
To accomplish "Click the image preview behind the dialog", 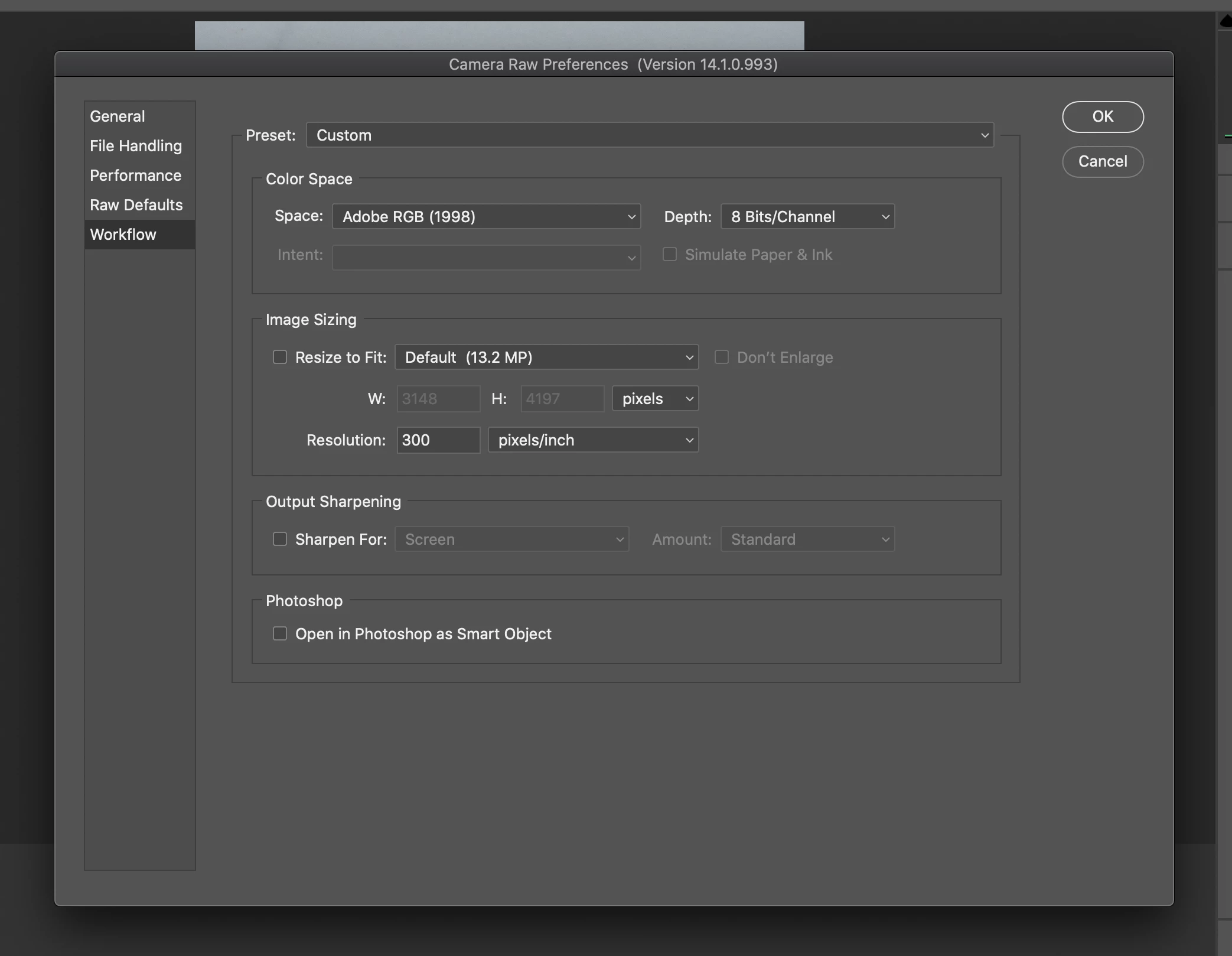I will tap(499, 35).
